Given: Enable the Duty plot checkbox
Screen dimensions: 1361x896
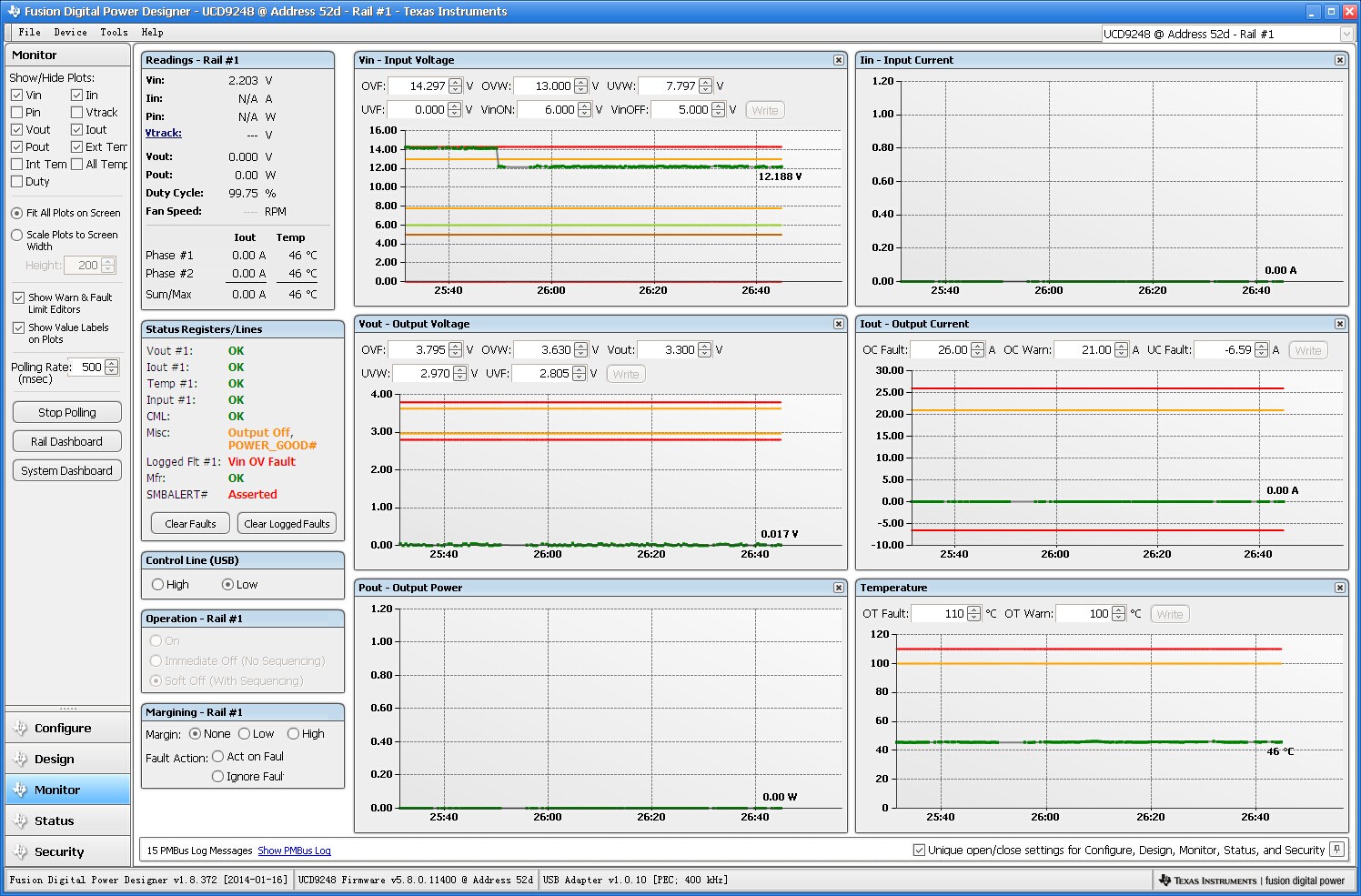Looking at the screenshot, I should [x=17, y=182].
